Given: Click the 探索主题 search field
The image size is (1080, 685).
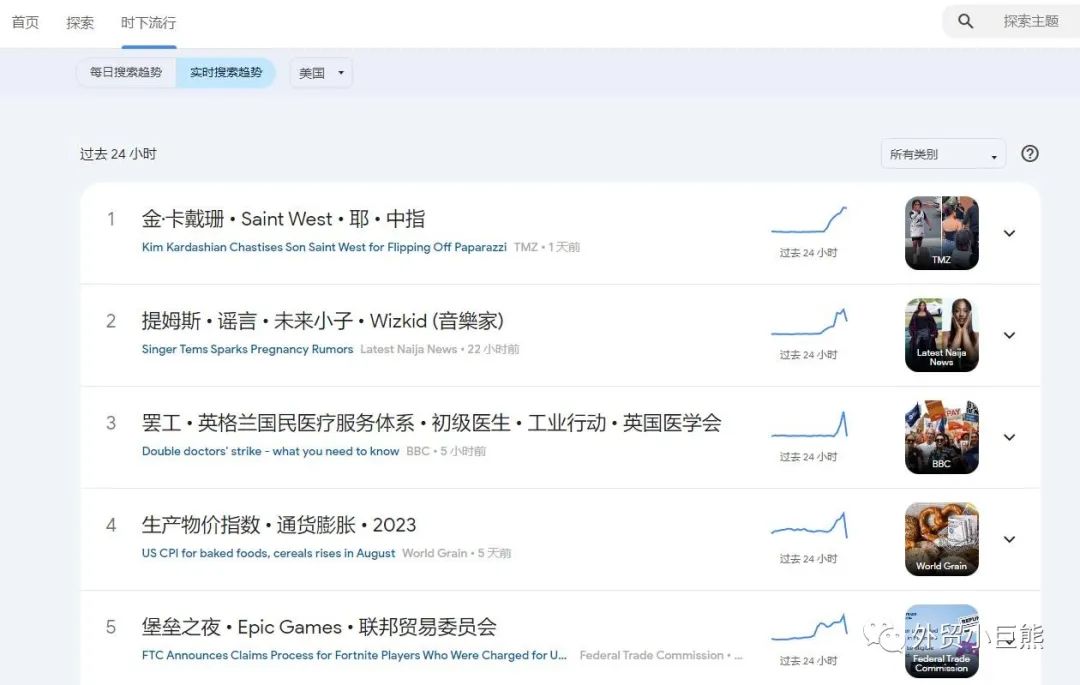Looking at the screenshot, I should (1032, 20).
